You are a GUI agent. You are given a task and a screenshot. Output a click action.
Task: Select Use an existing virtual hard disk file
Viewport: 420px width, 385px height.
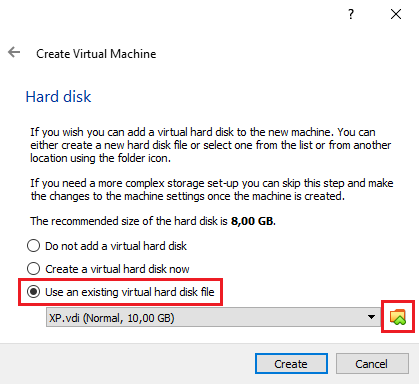[120, 292]
